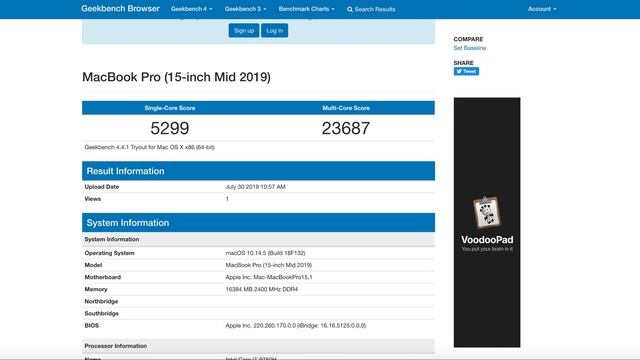
Task: Click the COMPARE sidebar heading
Action: [468, 39]
